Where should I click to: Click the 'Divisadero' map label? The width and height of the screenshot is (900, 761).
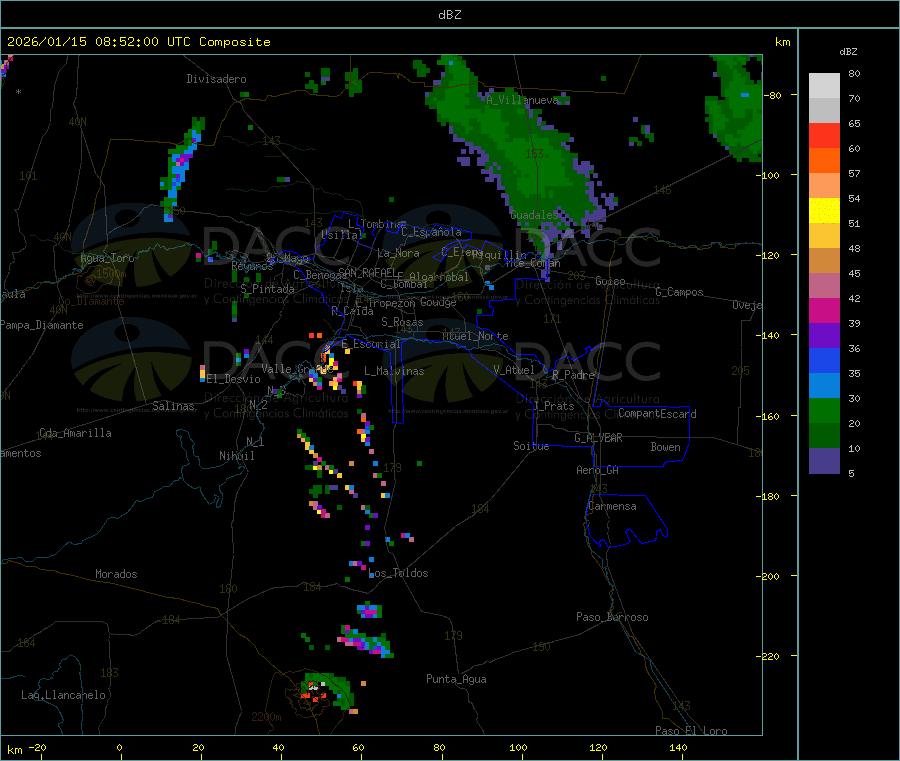click(x=216, y=79)
